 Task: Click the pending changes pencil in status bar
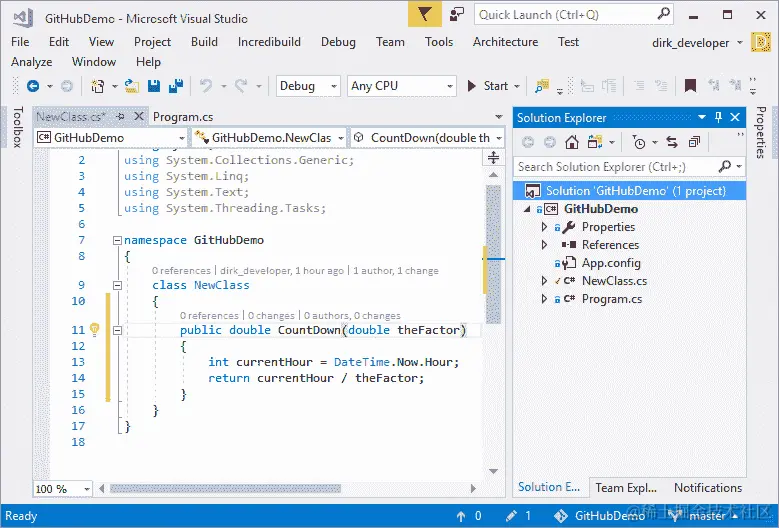coord(511,516)
